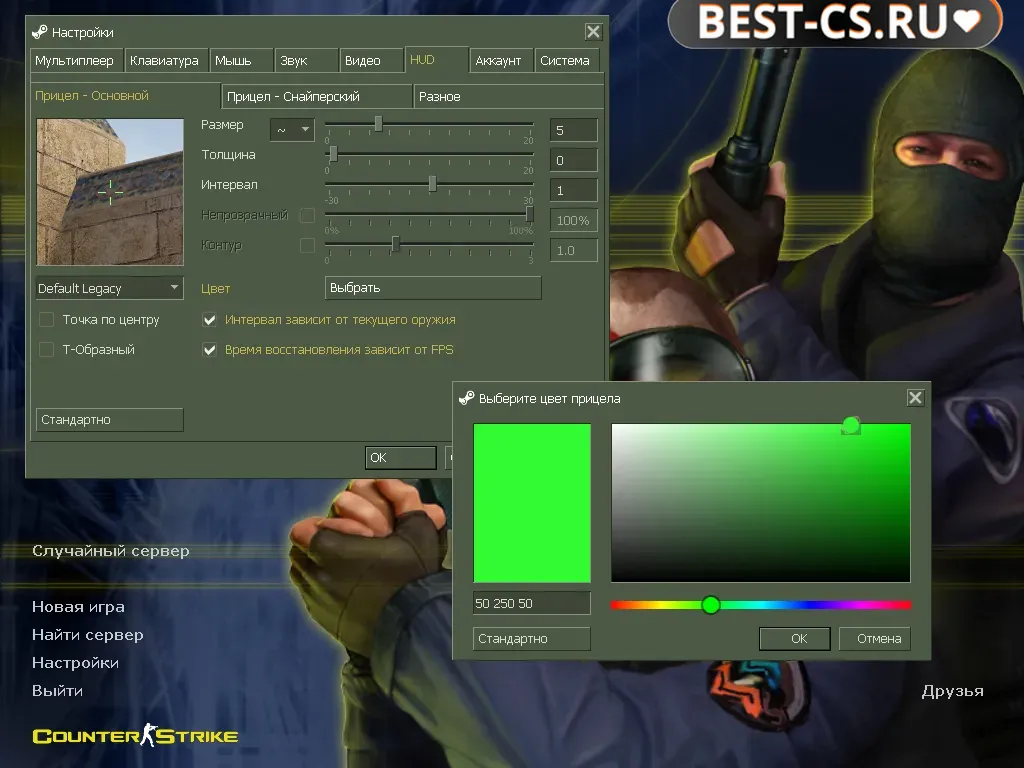The width and height of the screenshot is (1024, 768).
Task: Click the Толщина value field showing 0
Action: pos(573,160)
